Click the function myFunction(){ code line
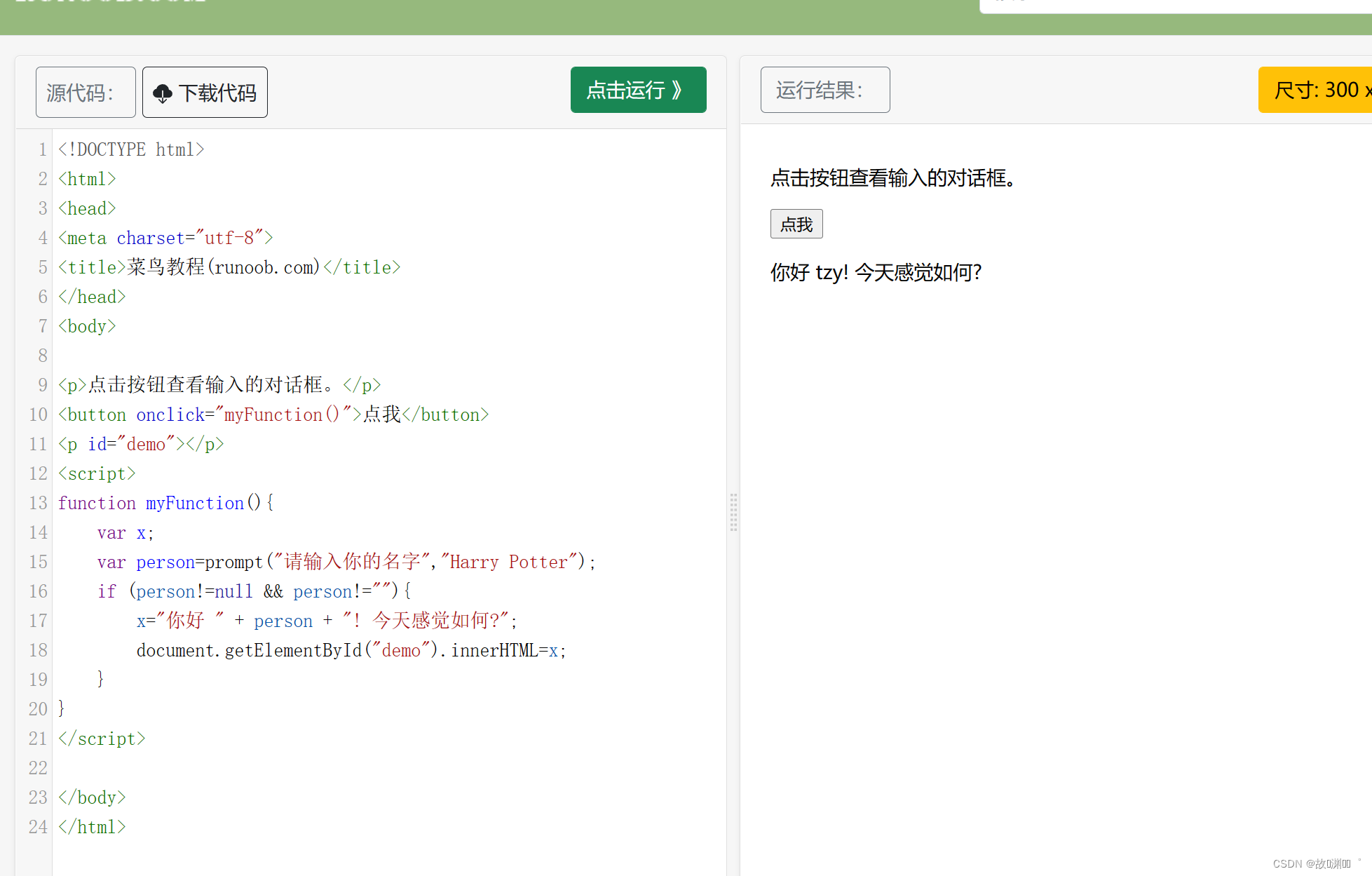 tap(166, 503)
